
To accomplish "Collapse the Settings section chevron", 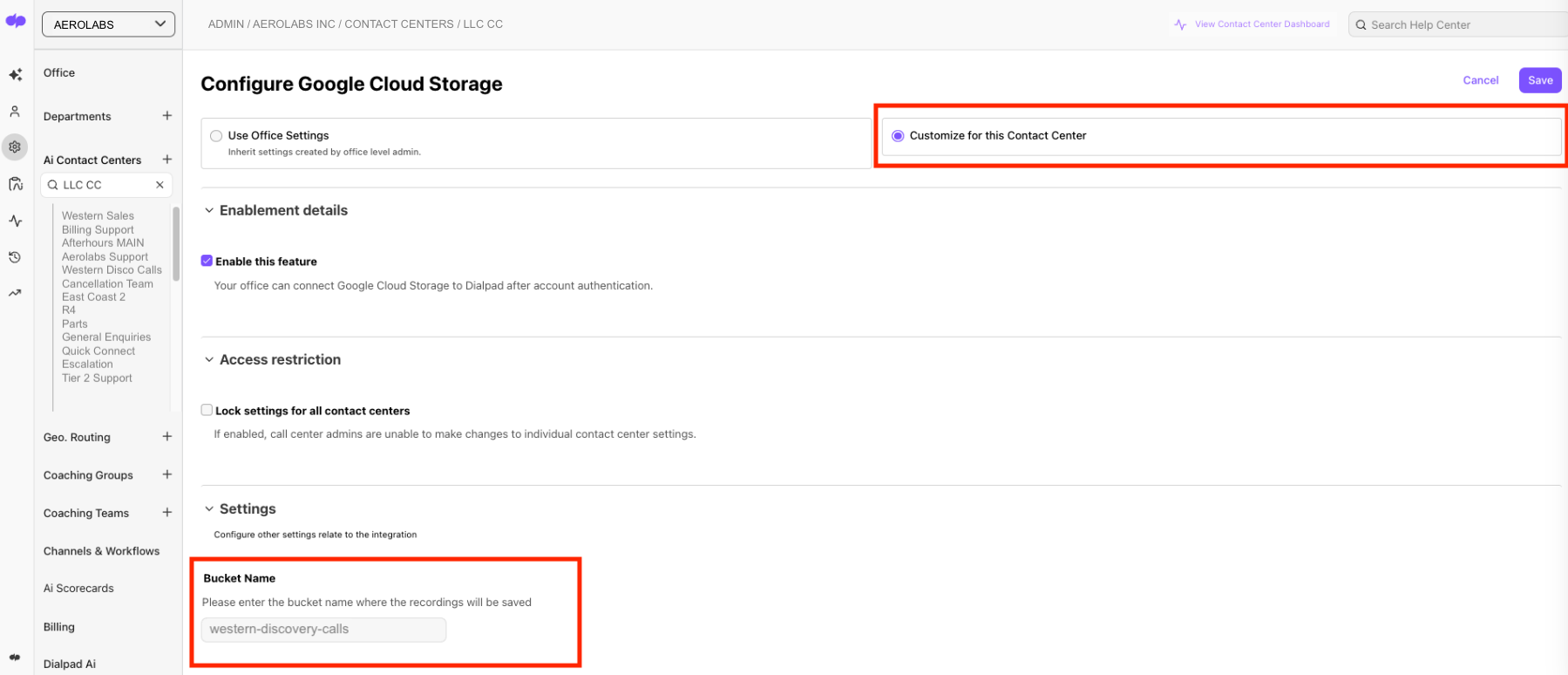I will (x=209, y=508).
